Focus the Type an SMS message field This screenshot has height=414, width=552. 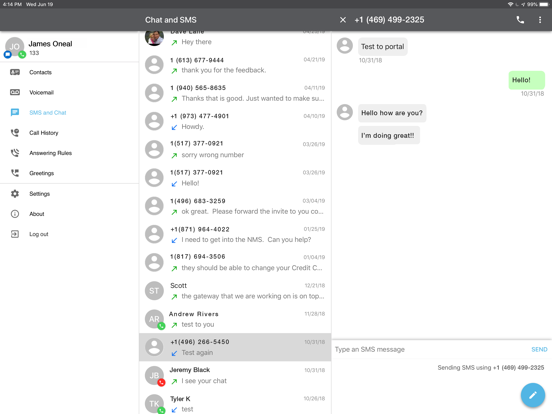[x=429, y=349]
